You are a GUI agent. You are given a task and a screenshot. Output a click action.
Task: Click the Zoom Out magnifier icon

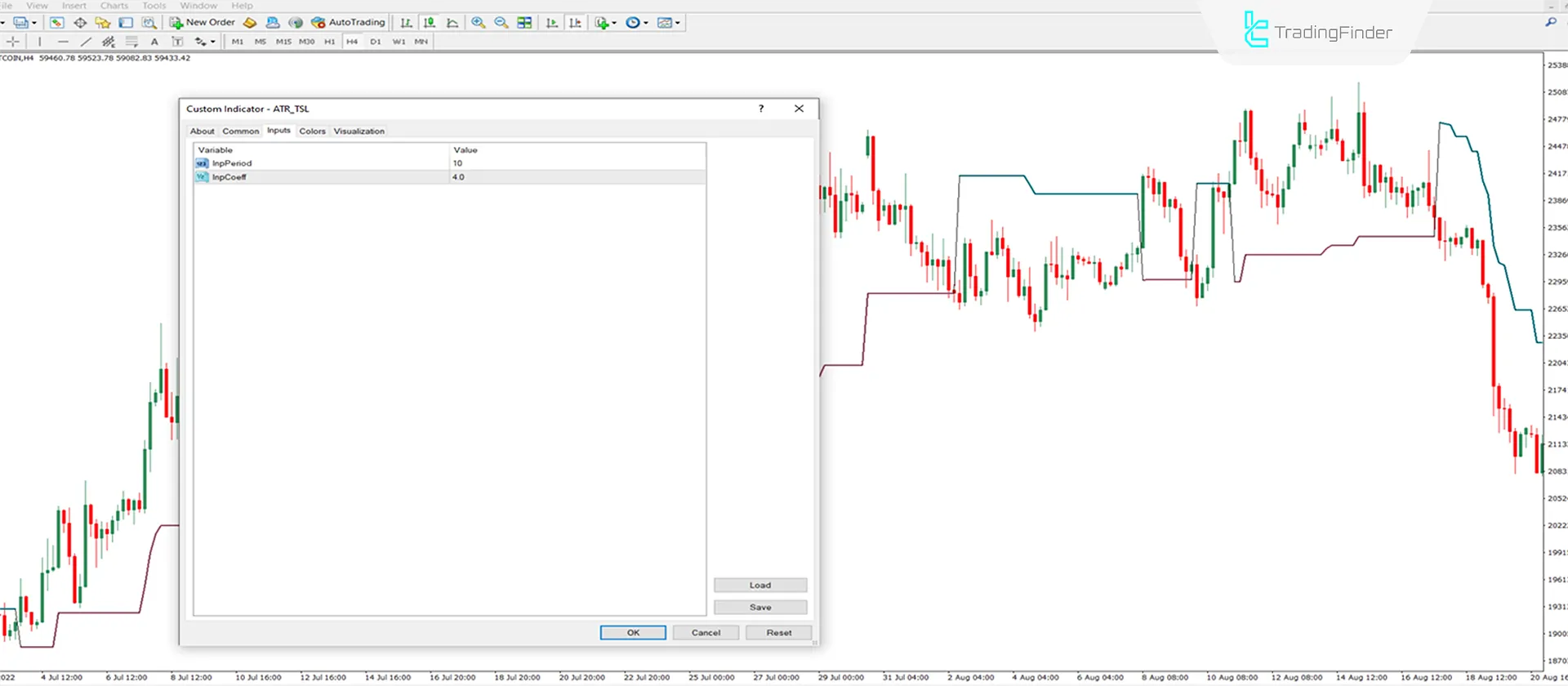(x=501, y=23)
